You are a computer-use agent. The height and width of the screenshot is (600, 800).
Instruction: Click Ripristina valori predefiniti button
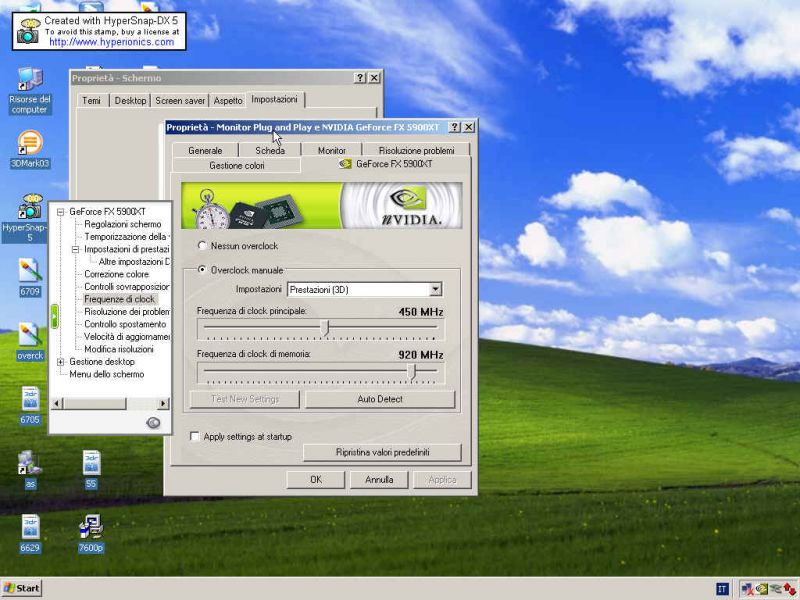pyautogui.click(x=383, y=452)
